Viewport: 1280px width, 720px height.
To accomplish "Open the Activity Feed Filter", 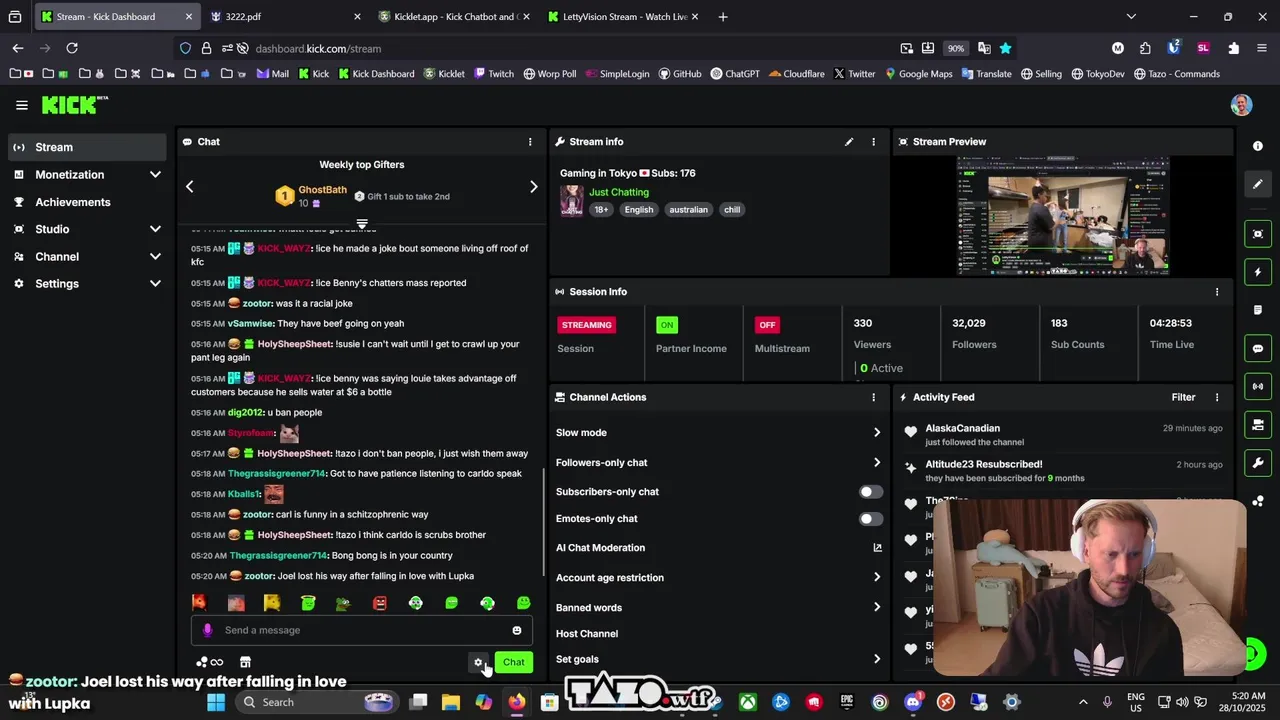I will click(x=1183, y=397).
